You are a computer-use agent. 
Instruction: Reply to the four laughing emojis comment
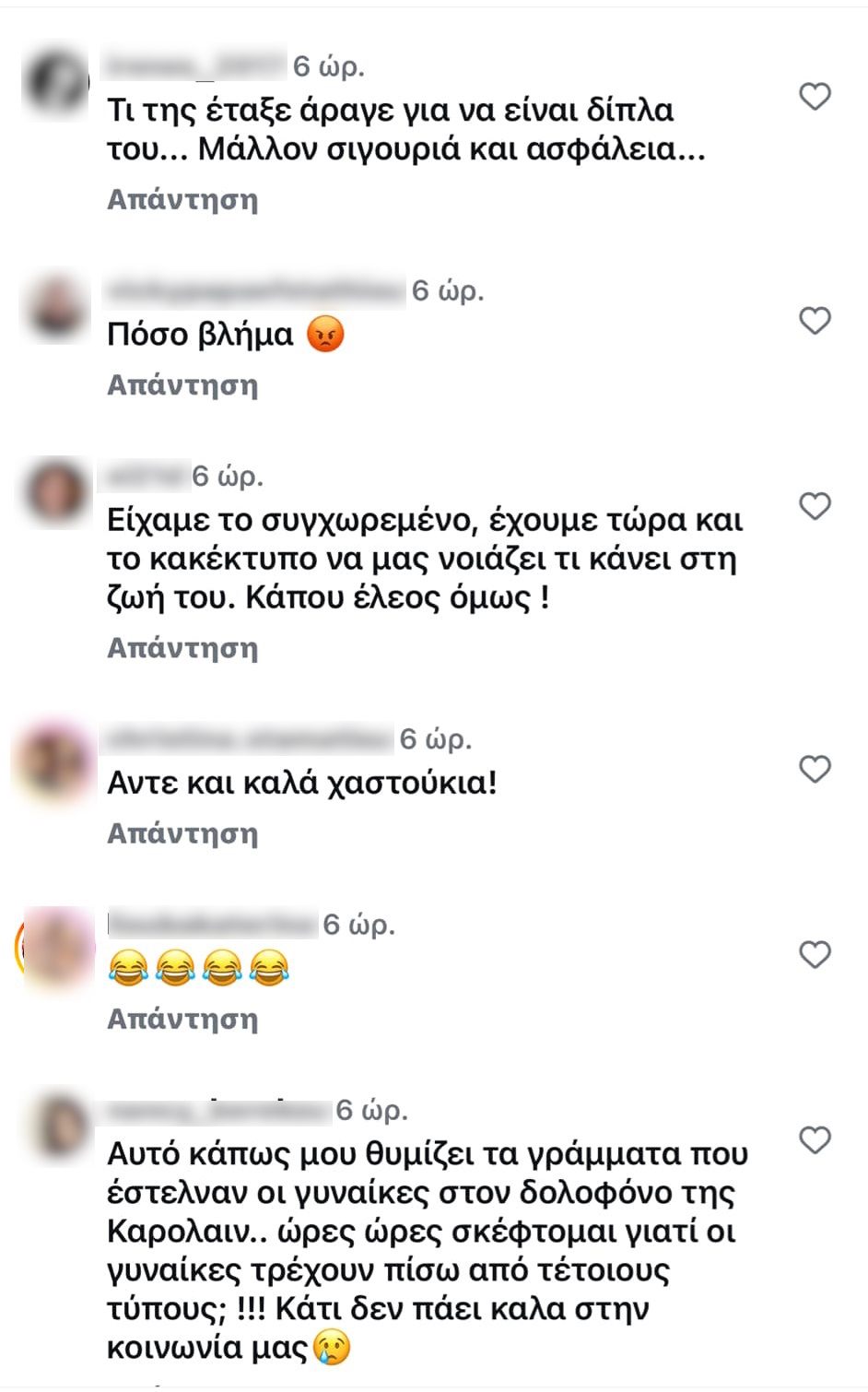click(x=182, y=1019)
